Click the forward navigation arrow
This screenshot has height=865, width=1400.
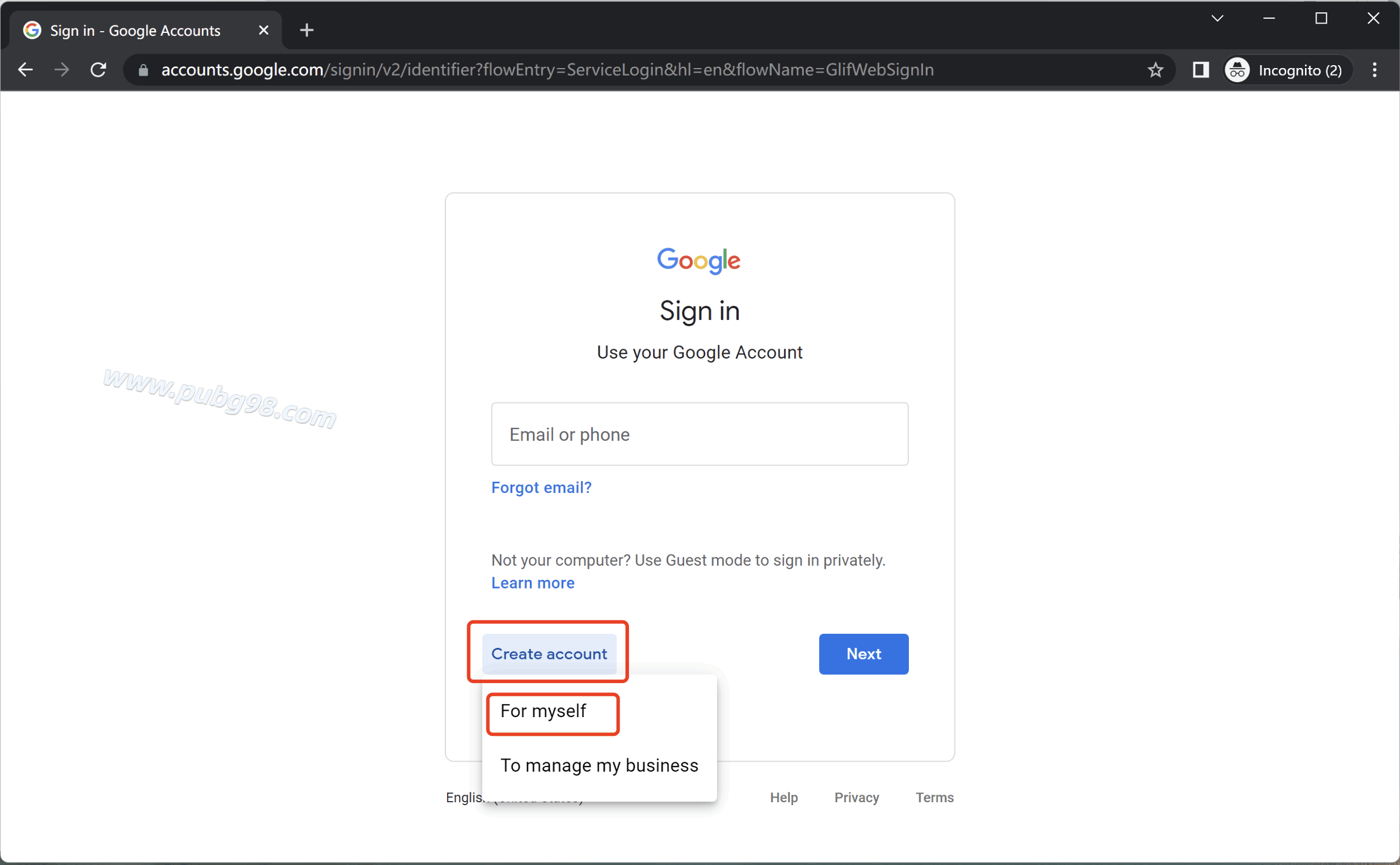click(62, 70)
